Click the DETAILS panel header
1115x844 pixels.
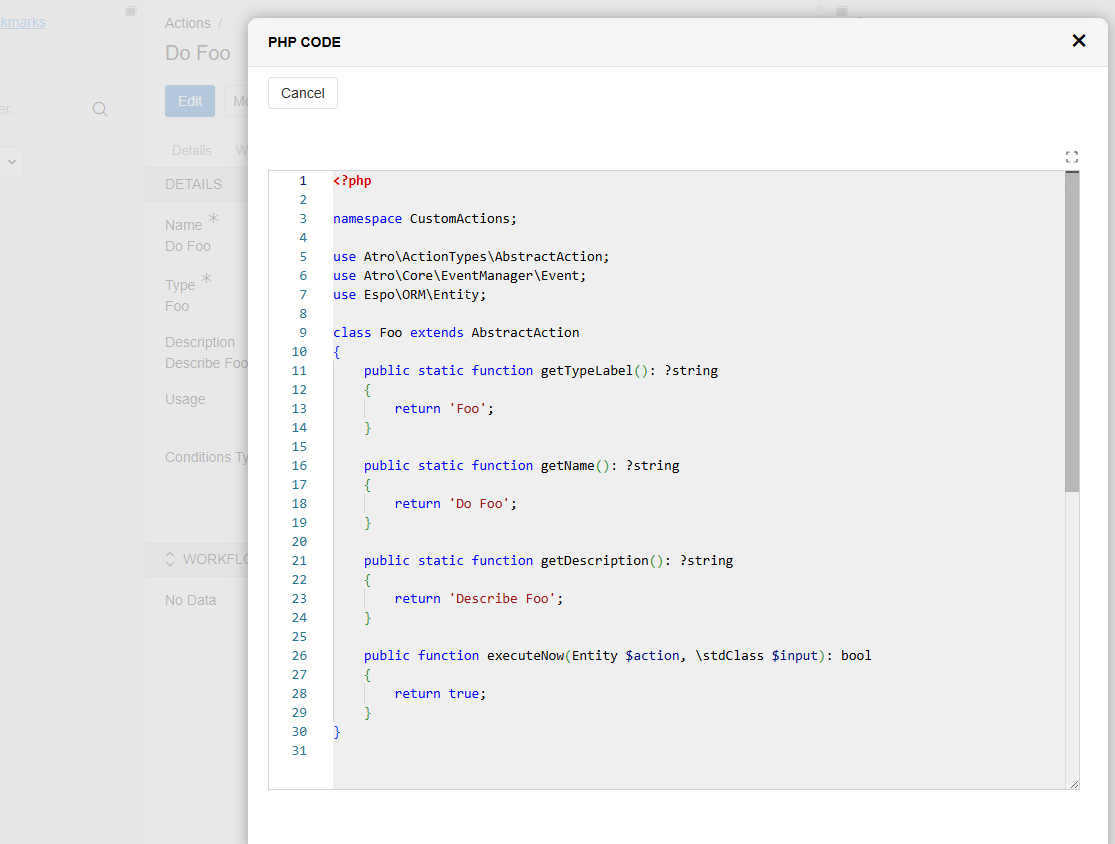pyautogui.click(x=194, y=184)
